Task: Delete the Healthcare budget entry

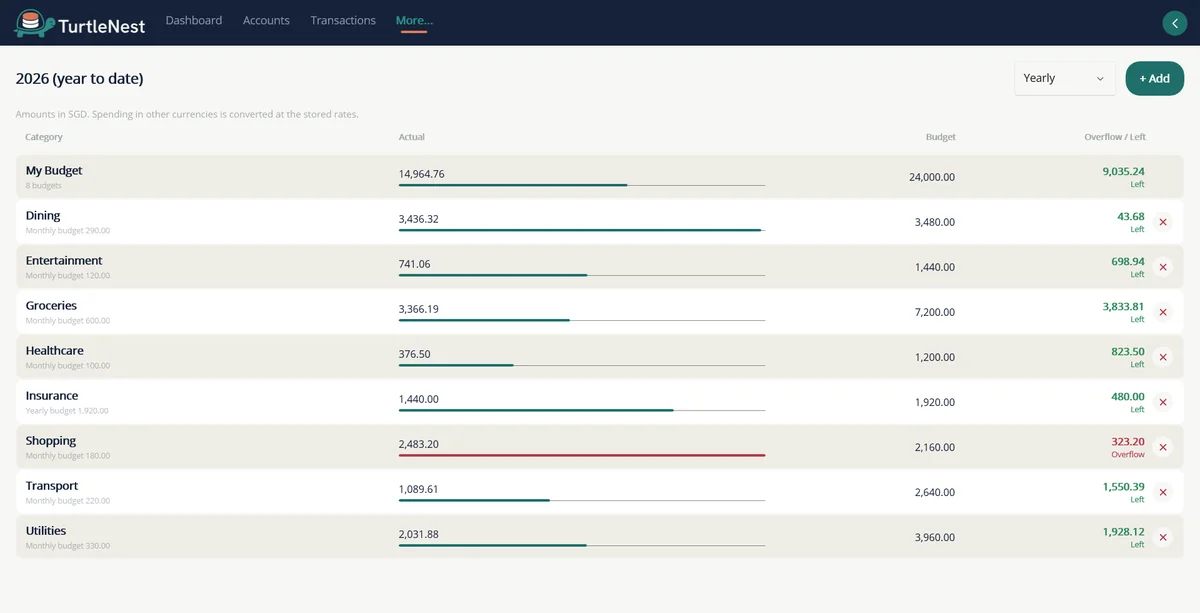Action: (1162, 357)
